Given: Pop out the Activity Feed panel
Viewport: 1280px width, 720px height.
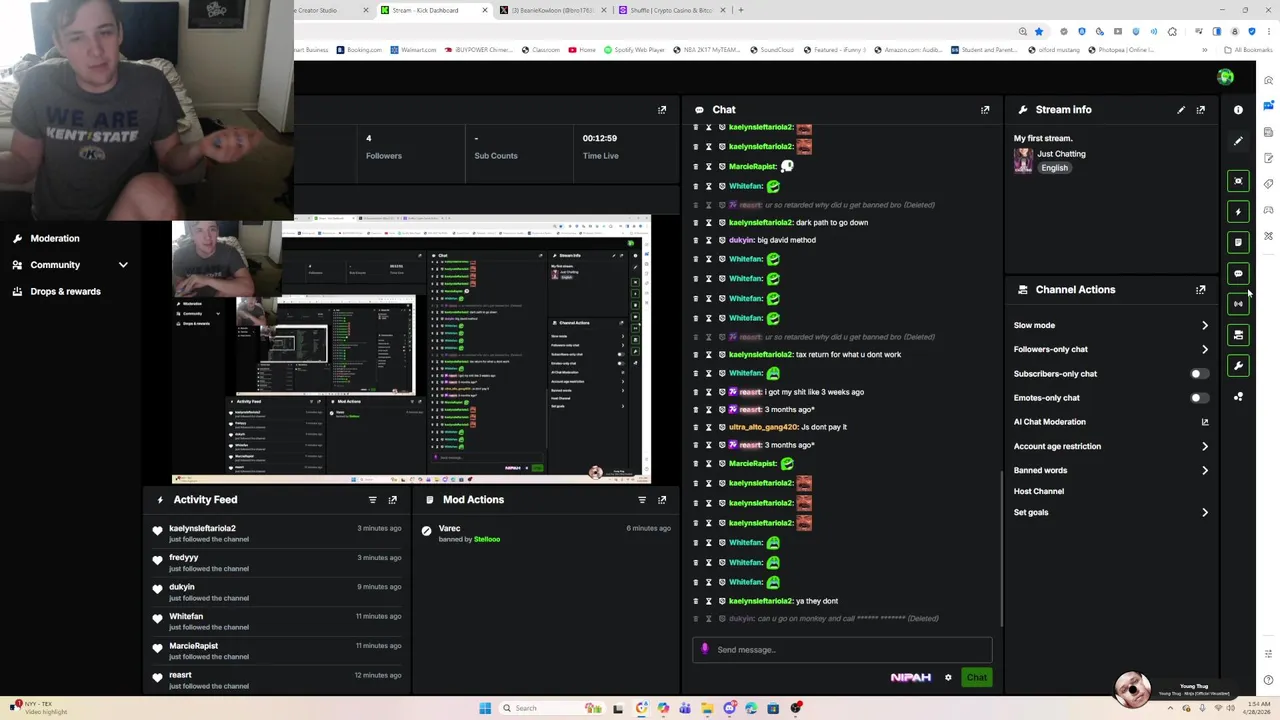Looking at the screenshot, I should pyautogui.click(x=393, y=500).
